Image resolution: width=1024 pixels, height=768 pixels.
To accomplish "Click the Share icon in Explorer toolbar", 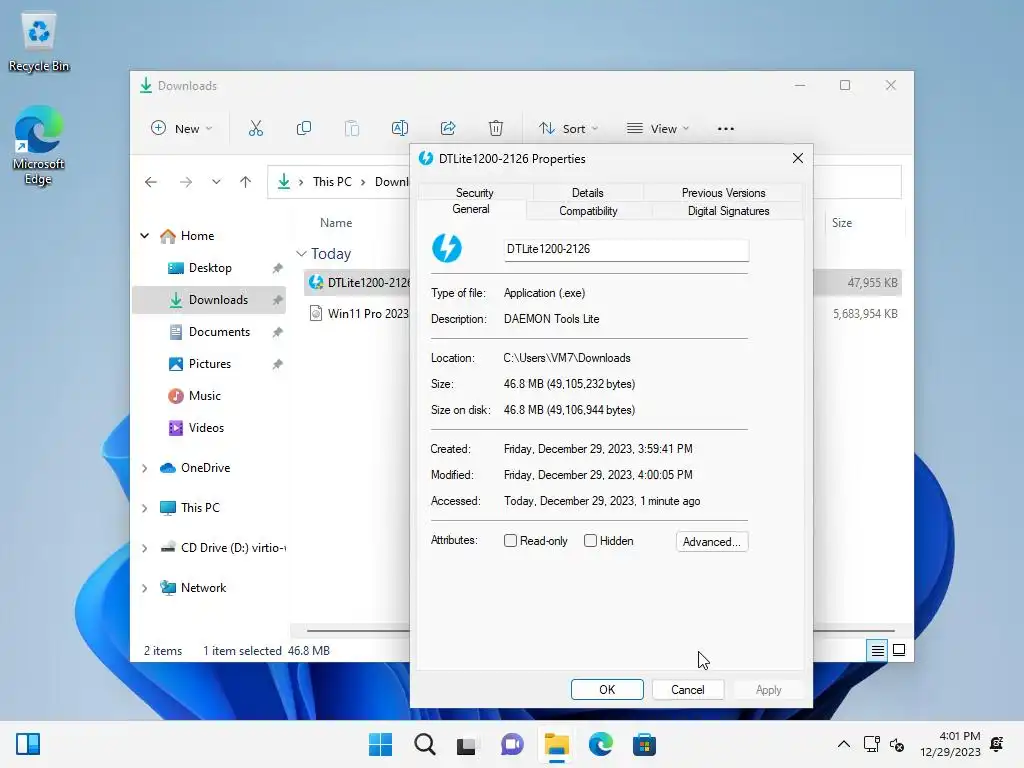I will (x=448, y=129).
